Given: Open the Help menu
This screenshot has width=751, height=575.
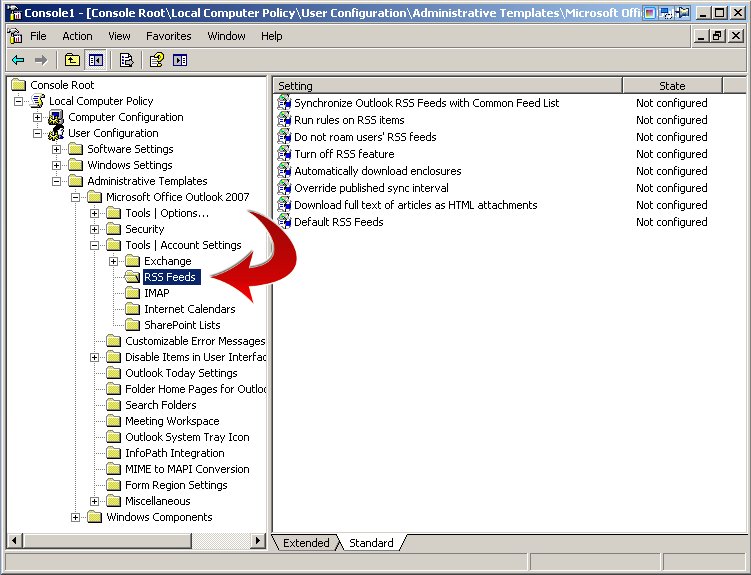Looking at the screenshot, I should [272, 36].
